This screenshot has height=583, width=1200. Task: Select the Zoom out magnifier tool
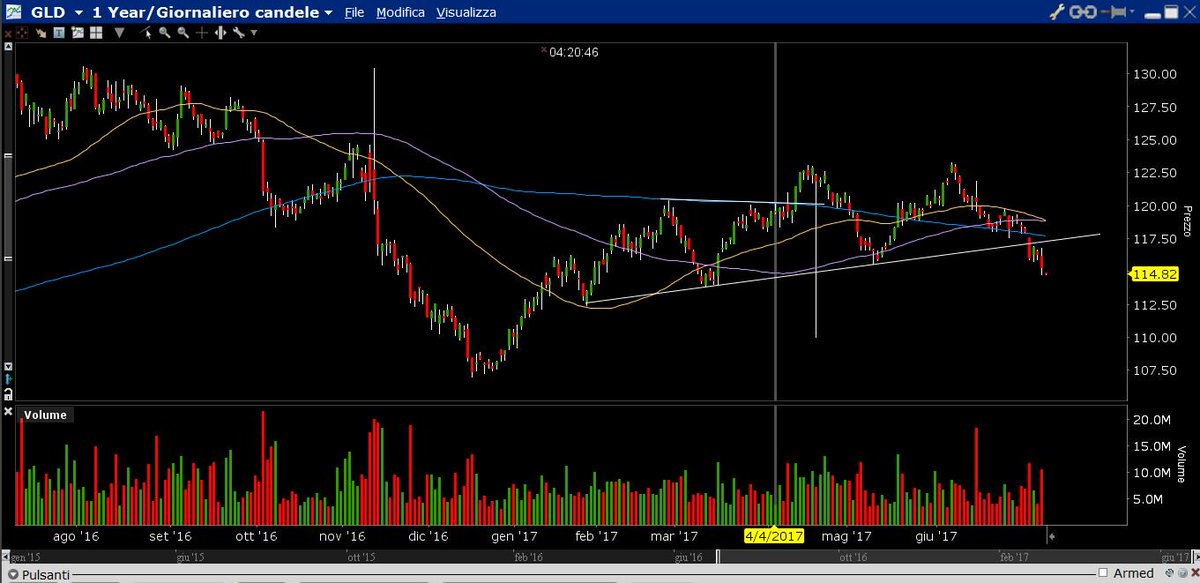tap(183, 33)
